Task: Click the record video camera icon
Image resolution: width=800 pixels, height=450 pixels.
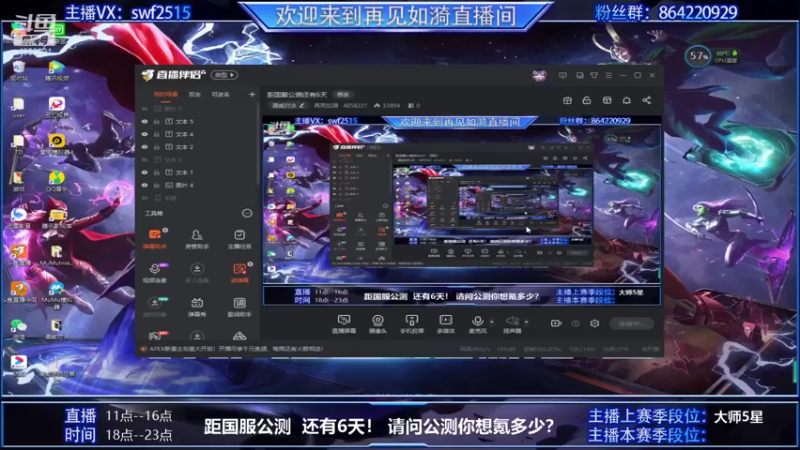Action: [x=556, y=323]
